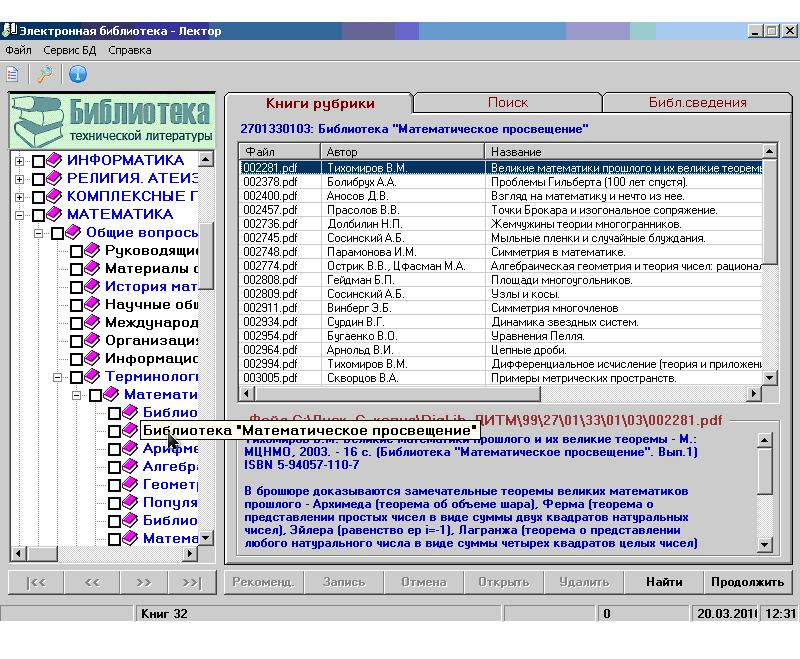Sort by the Название column header
Screen dimensions: 800x659
(x=623, y=151)
